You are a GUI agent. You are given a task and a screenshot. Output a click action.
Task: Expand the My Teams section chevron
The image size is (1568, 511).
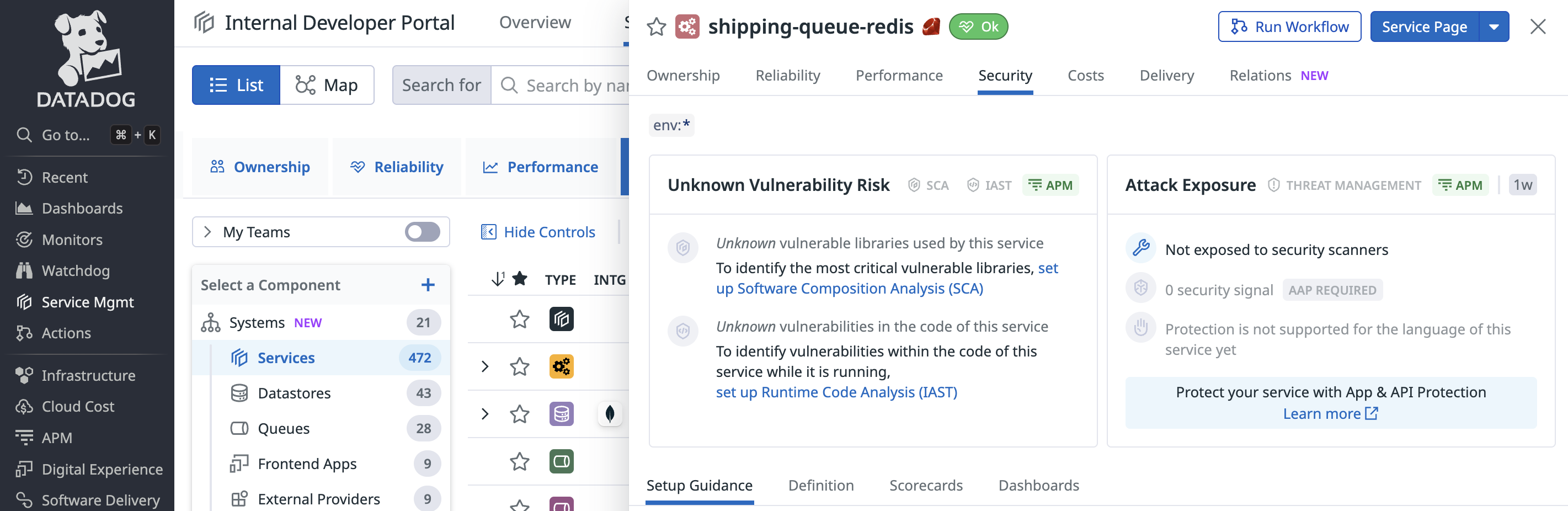coord(207,232)
